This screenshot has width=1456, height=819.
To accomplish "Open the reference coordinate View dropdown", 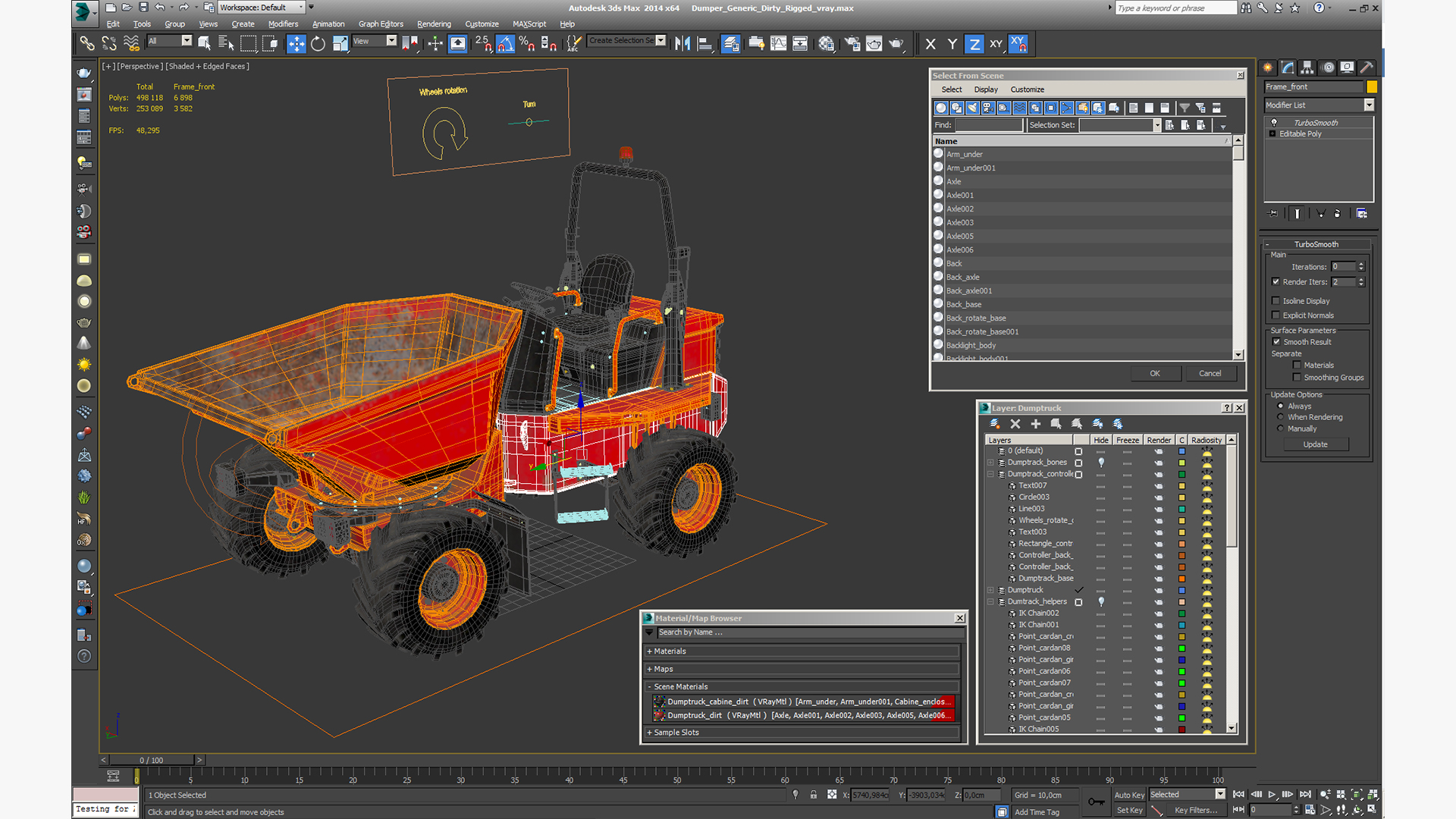I will (375, 41).
